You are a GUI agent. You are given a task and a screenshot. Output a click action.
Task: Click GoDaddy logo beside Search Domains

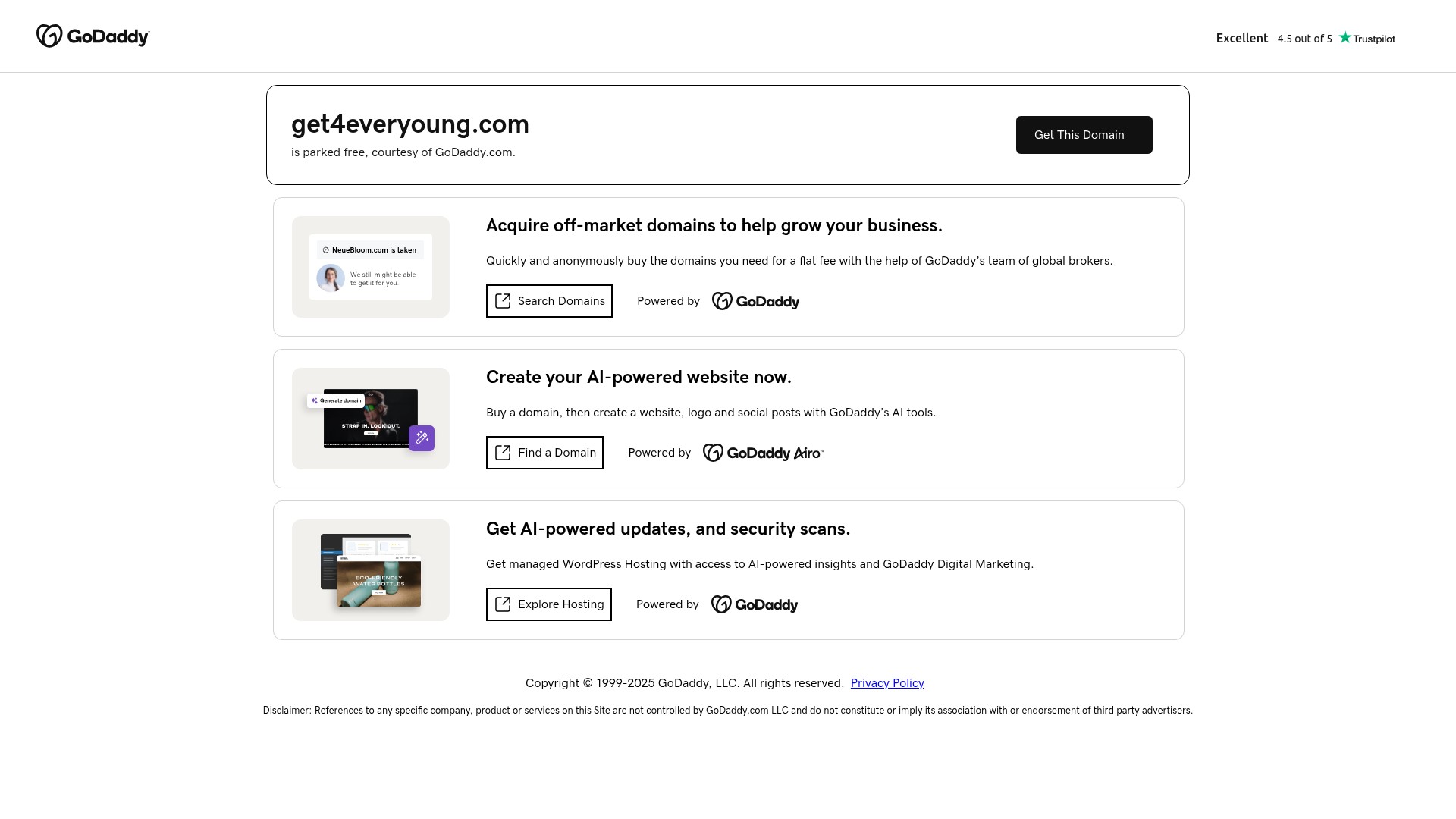(x=755, y=301)
